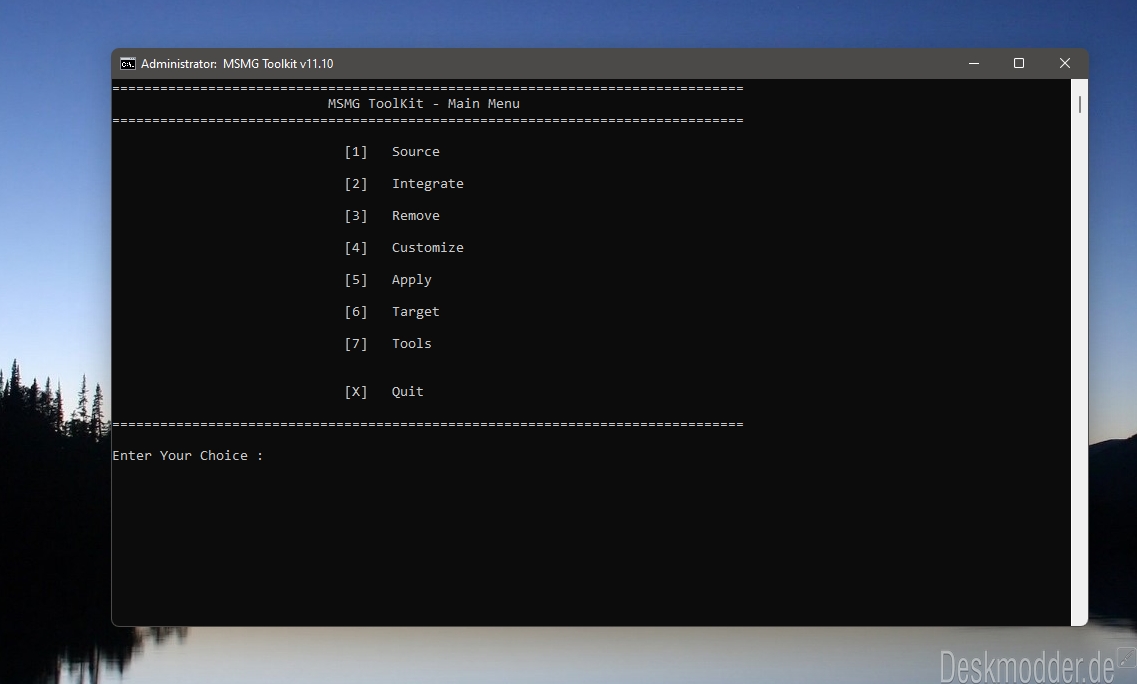Click the [2] option marker
1137x684 pixels.
coord(355,184)
